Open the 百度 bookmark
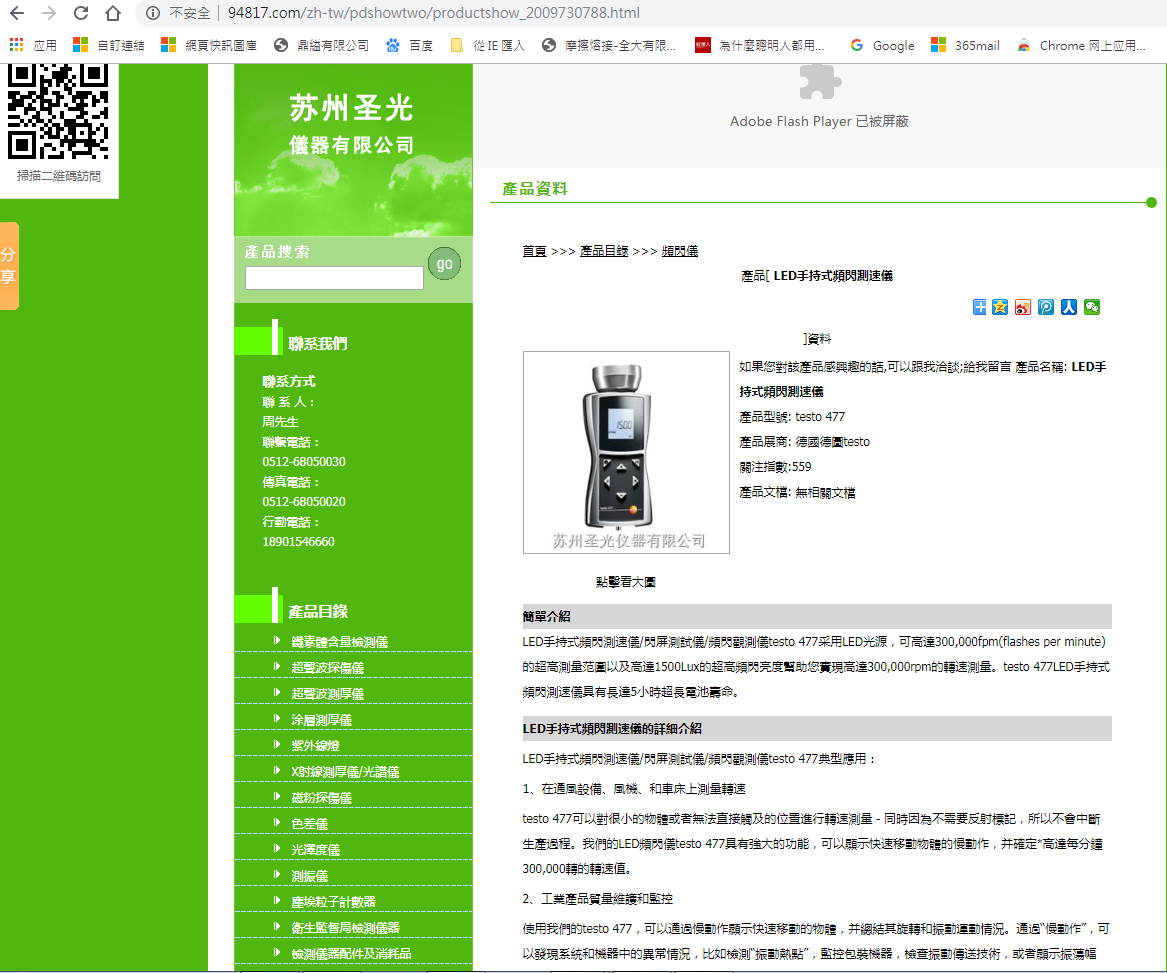The height and width of the screenshot is (973, 1167). pos(409,45)
